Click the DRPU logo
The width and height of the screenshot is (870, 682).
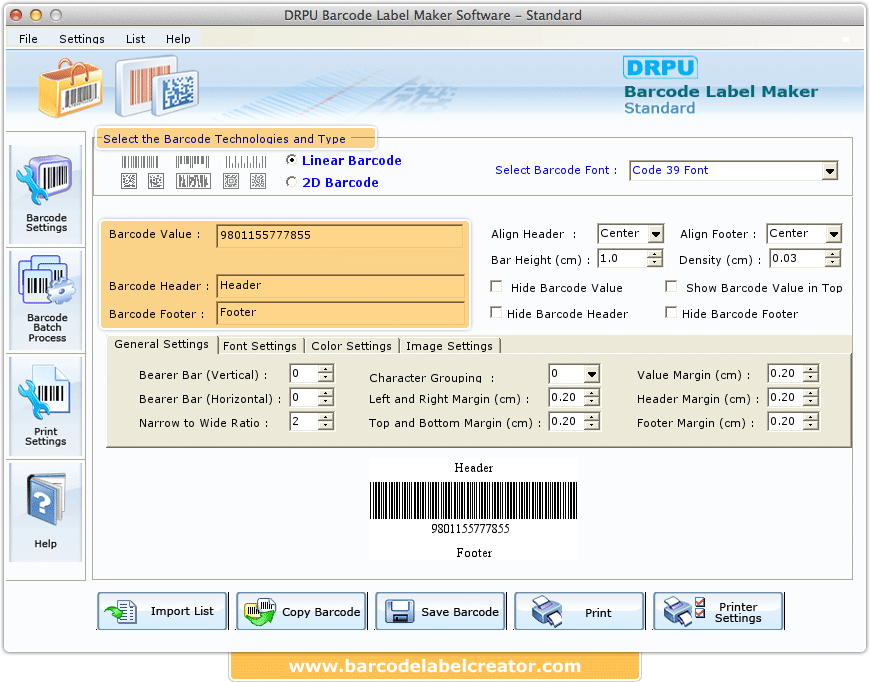[660, 67]
